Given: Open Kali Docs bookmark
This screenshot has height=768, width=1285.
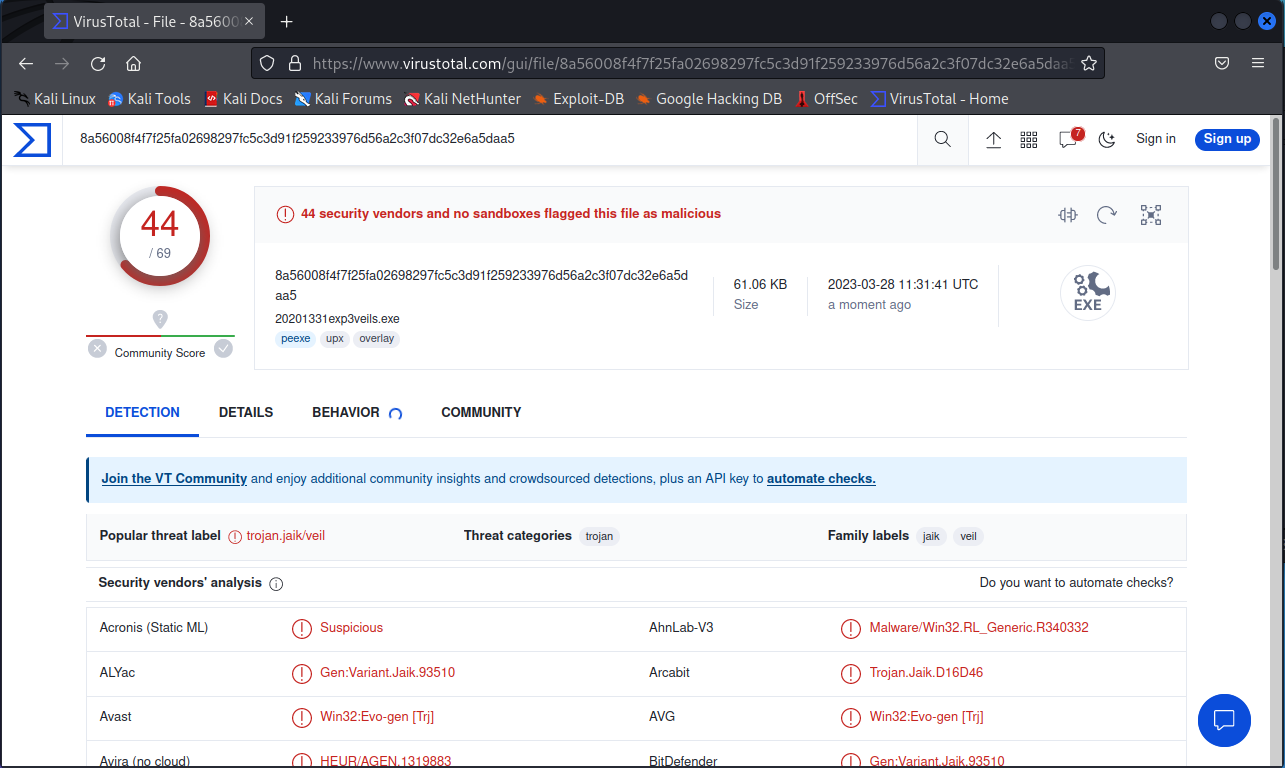Looking at the screenshot, I should (x=243, y=99).
